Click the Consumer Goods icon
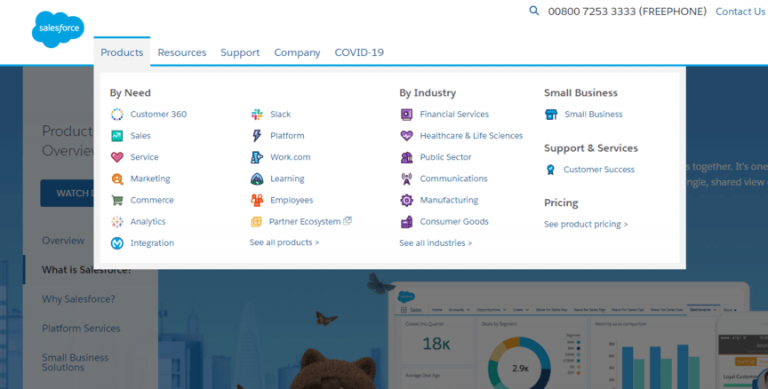 coord(407,222)
